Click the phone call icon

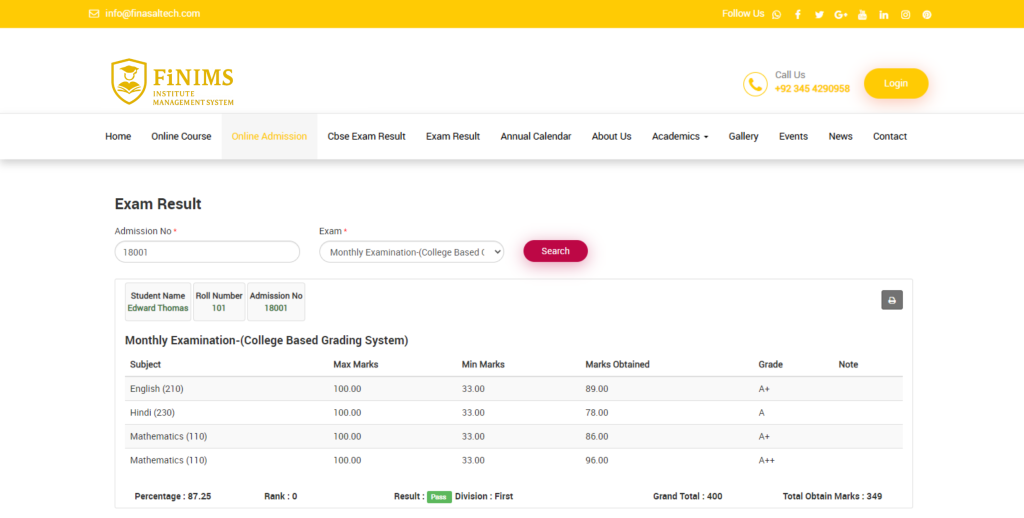[755, 84]
